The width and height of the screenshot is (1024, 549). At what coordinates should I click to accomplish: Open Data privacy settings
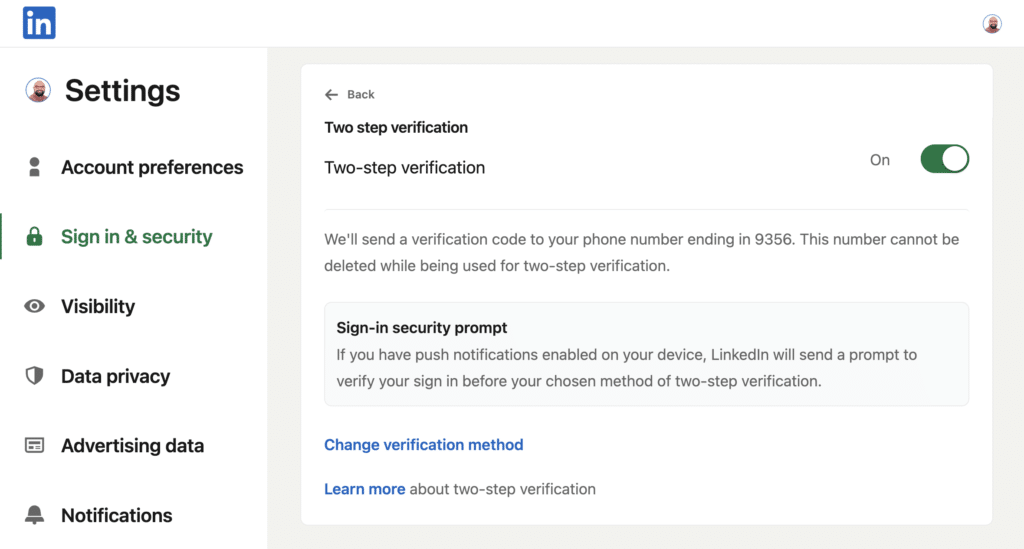point(116,376)
